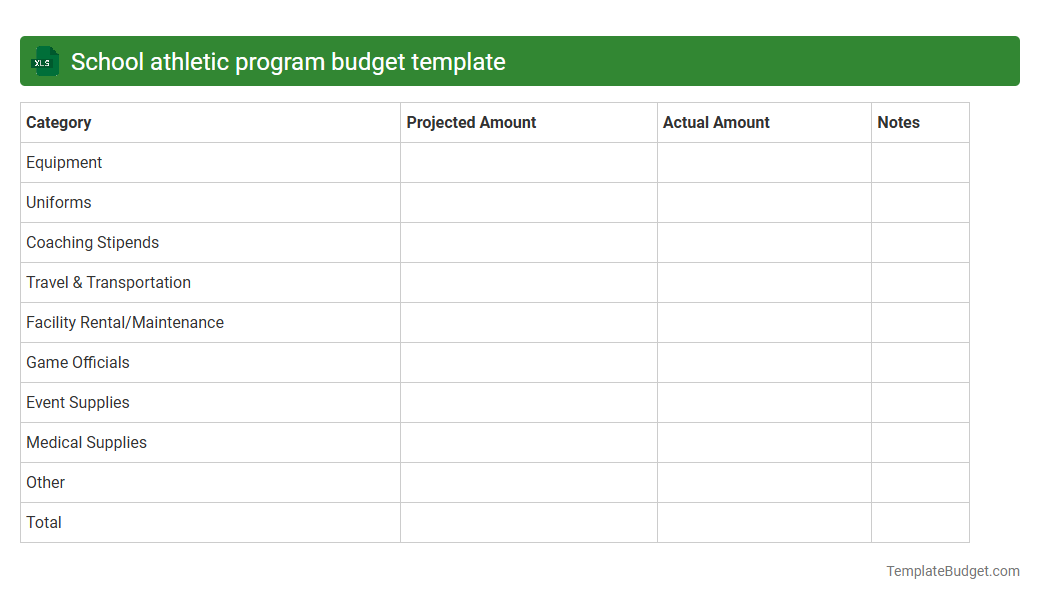Select the Uniforms row label
Screen dimensions: 1040x600
pyautogui.click(x=58, y=202)
